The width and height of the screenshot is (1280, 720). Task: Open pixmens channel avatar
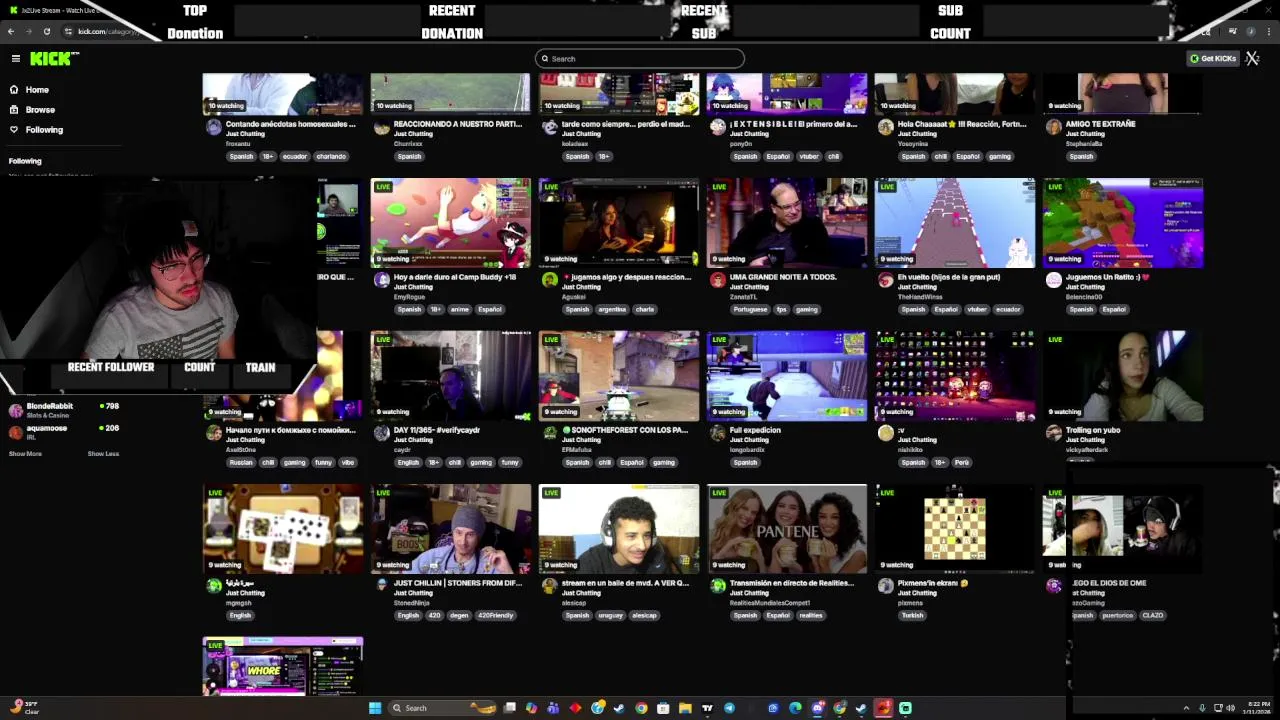[885, 587]
